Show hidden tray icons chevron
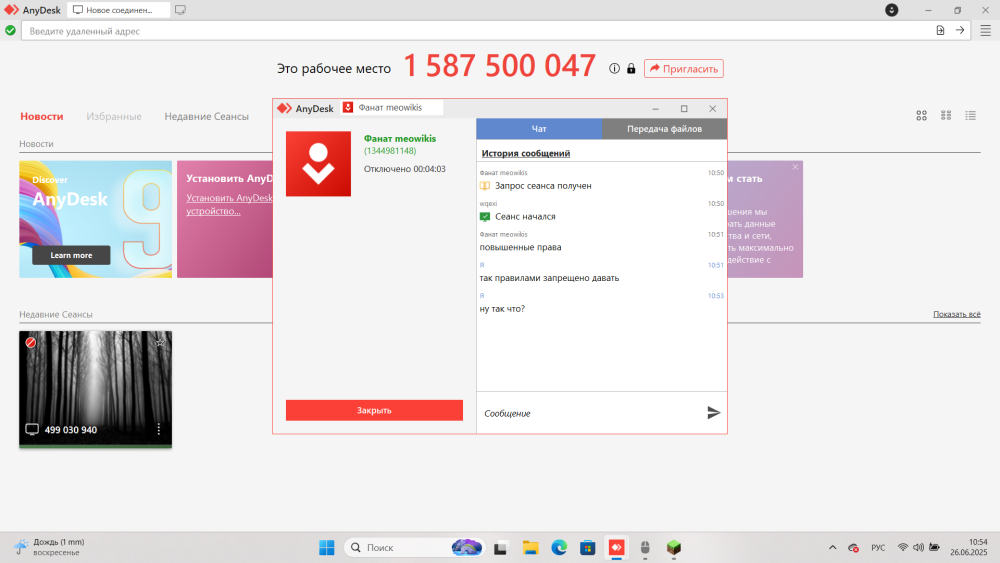Image resolution: width=1000 pixels, height=563 pixels. click(832, 547)
